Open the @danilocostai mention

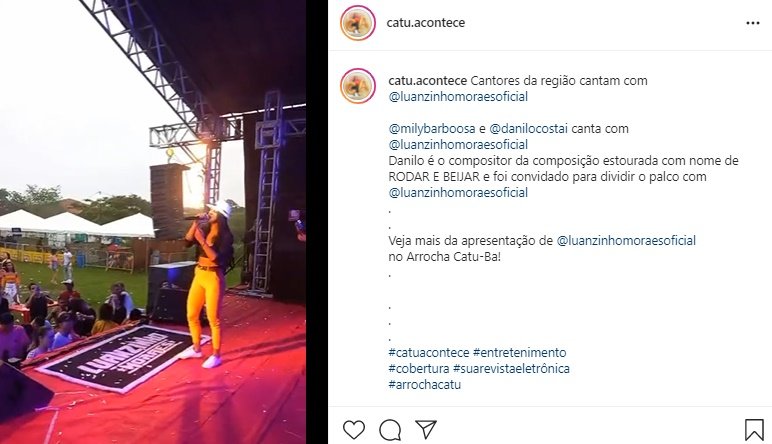coord(528,129)
